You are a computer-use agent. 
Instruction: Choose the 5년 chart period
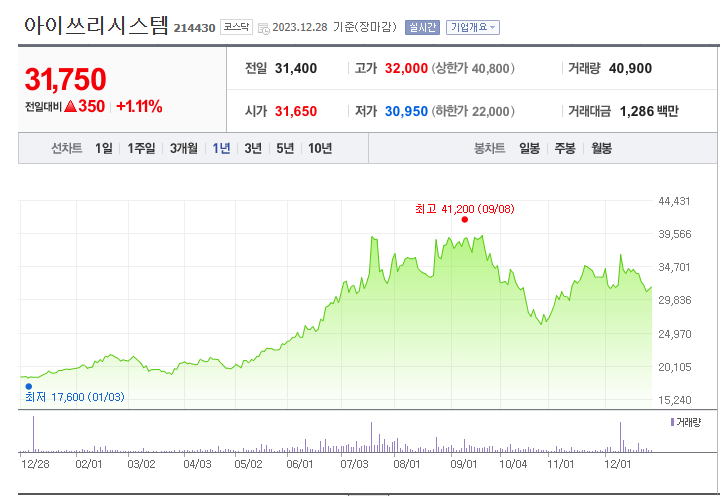tap(285, 148)
